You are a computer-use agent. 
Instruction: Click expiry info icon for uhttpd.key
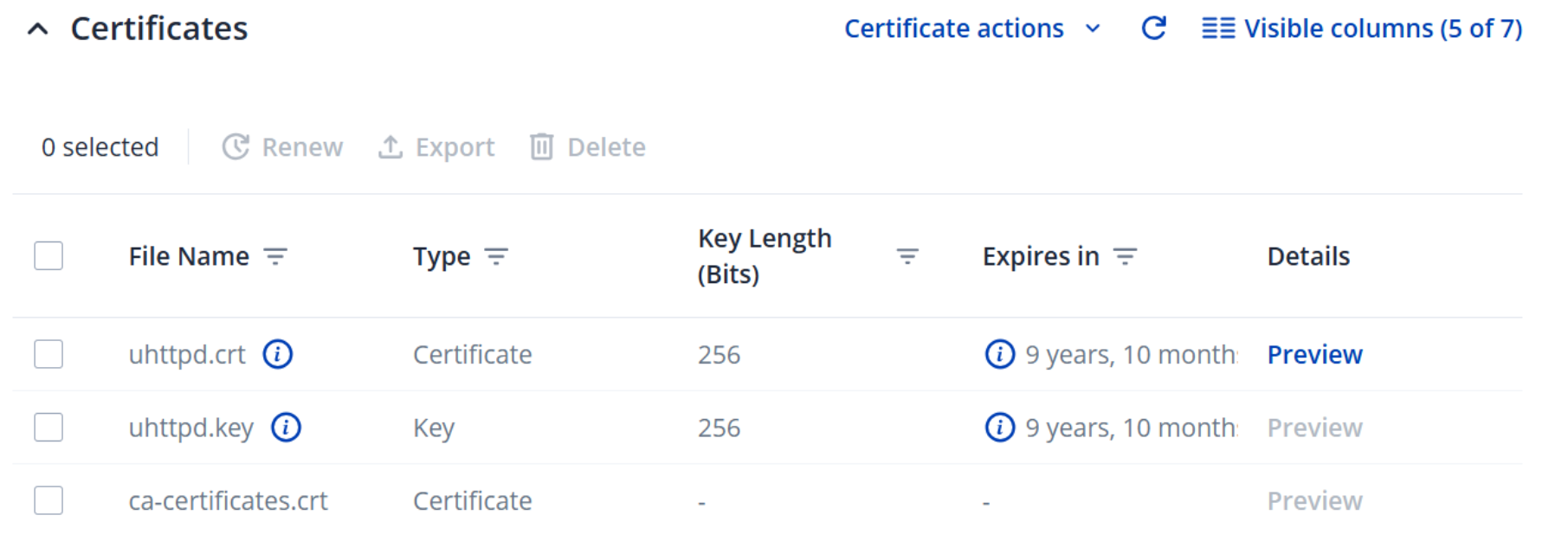pyautogui.click(x=999, y=428)
